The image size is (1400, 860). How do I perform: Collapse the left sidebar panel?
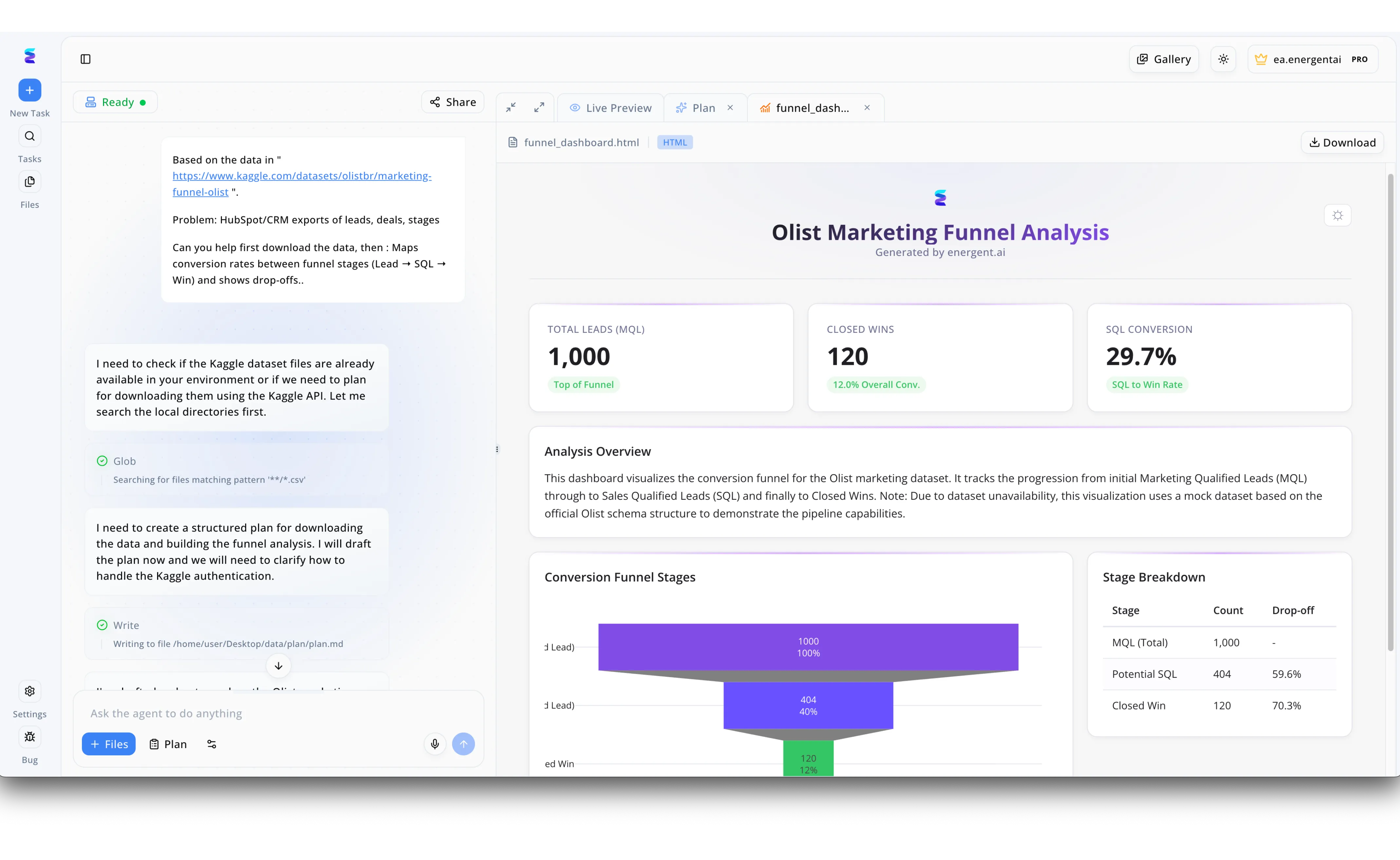[86, 59]
